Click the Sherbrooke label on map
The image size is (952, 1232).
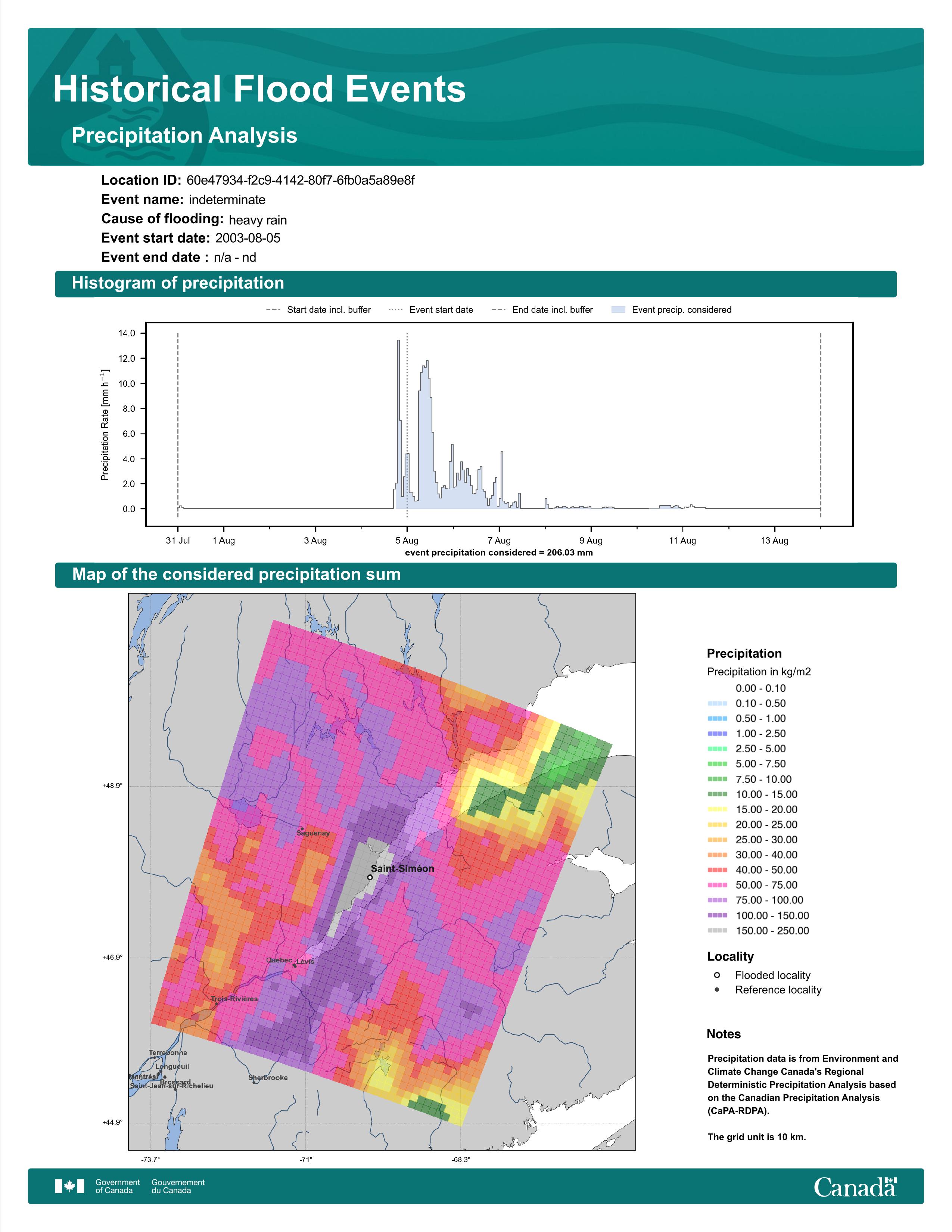tap(268, 1077)
